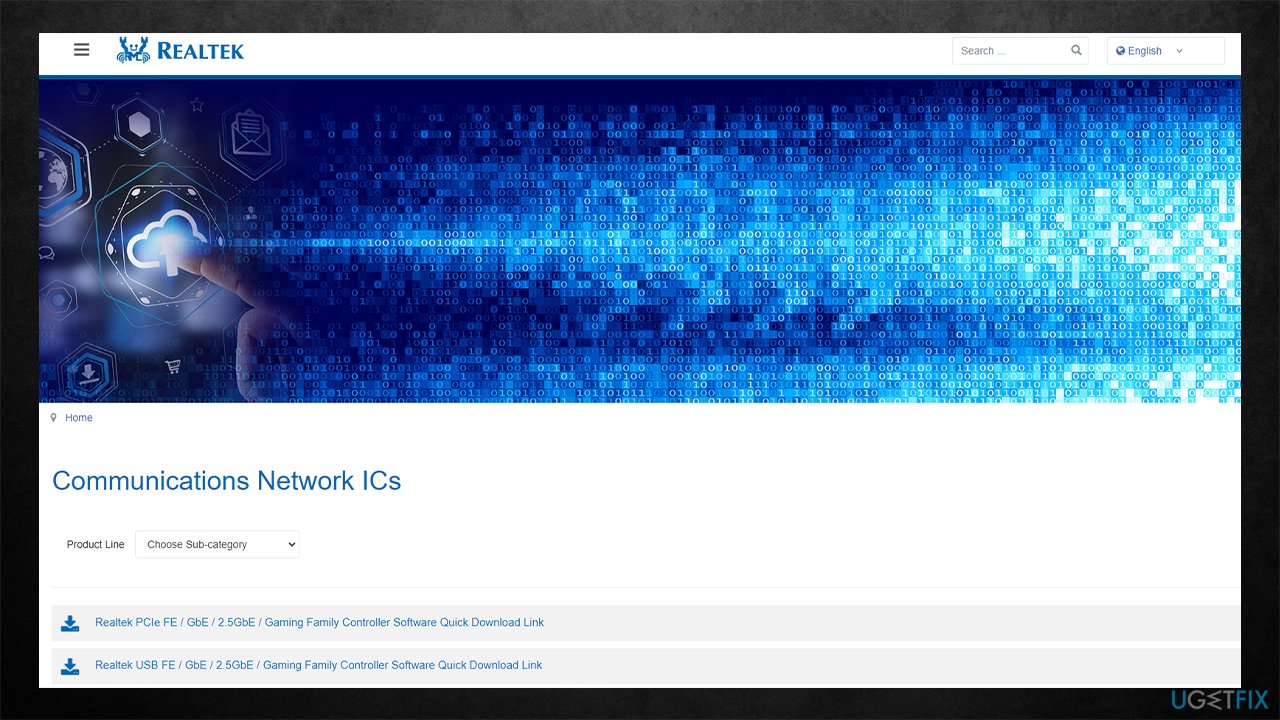Click the location pin breadcrumb icon

(x=53, y=417)
